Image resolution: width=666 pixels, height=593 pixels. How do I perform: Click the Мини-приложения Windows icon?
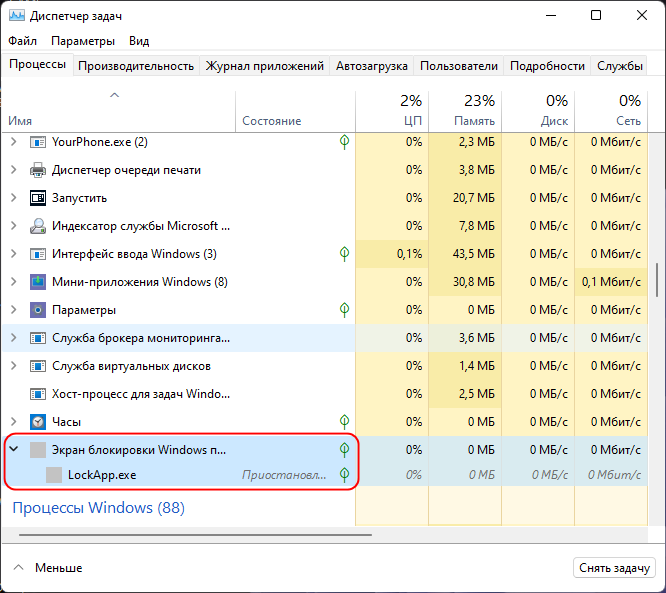(x=38, y=282)
